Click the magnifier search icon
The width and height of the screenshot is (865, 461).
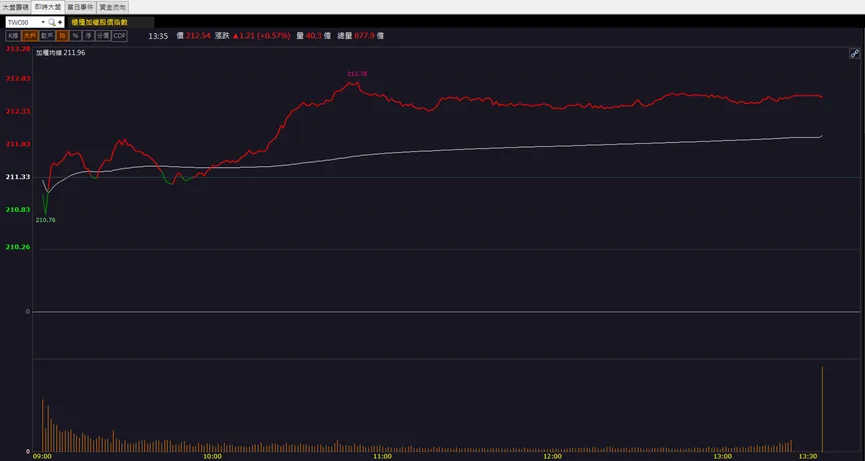tap(52, 22)
